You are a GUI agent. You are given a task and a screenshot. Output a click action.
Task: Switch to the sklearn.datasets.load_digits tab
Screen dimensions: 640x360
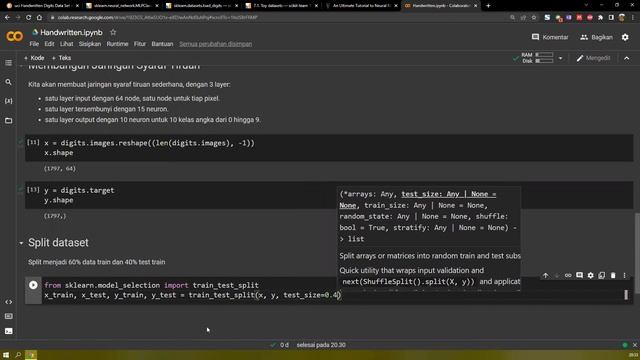[201, 6]
